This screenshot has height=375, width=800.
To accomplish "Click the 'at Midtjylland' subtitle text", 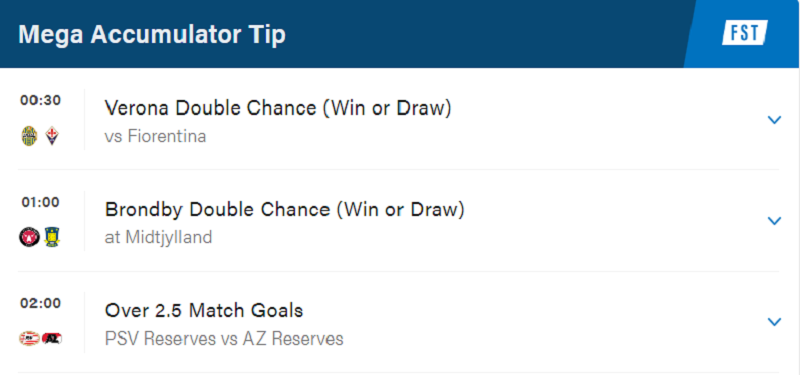I will point(159,237).
